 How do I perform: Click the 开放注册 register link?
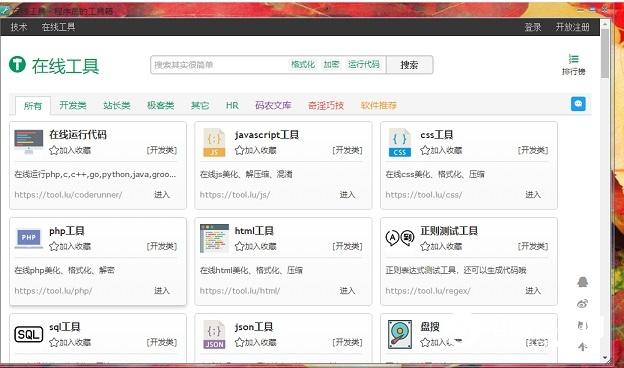[572, 27]
